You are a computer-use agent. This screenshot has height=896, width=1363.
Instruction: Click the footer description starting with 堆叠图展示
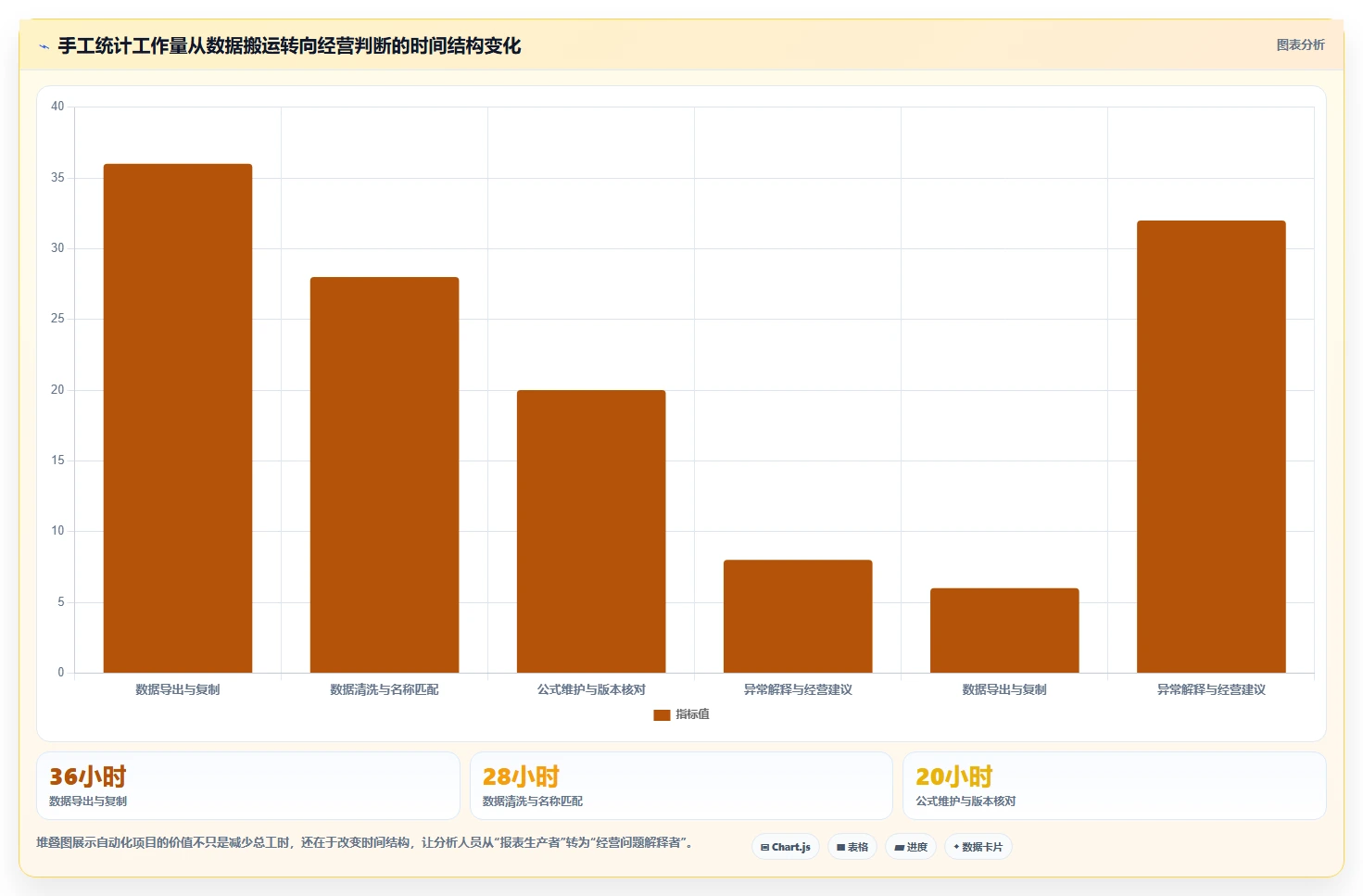coord(364,842)
